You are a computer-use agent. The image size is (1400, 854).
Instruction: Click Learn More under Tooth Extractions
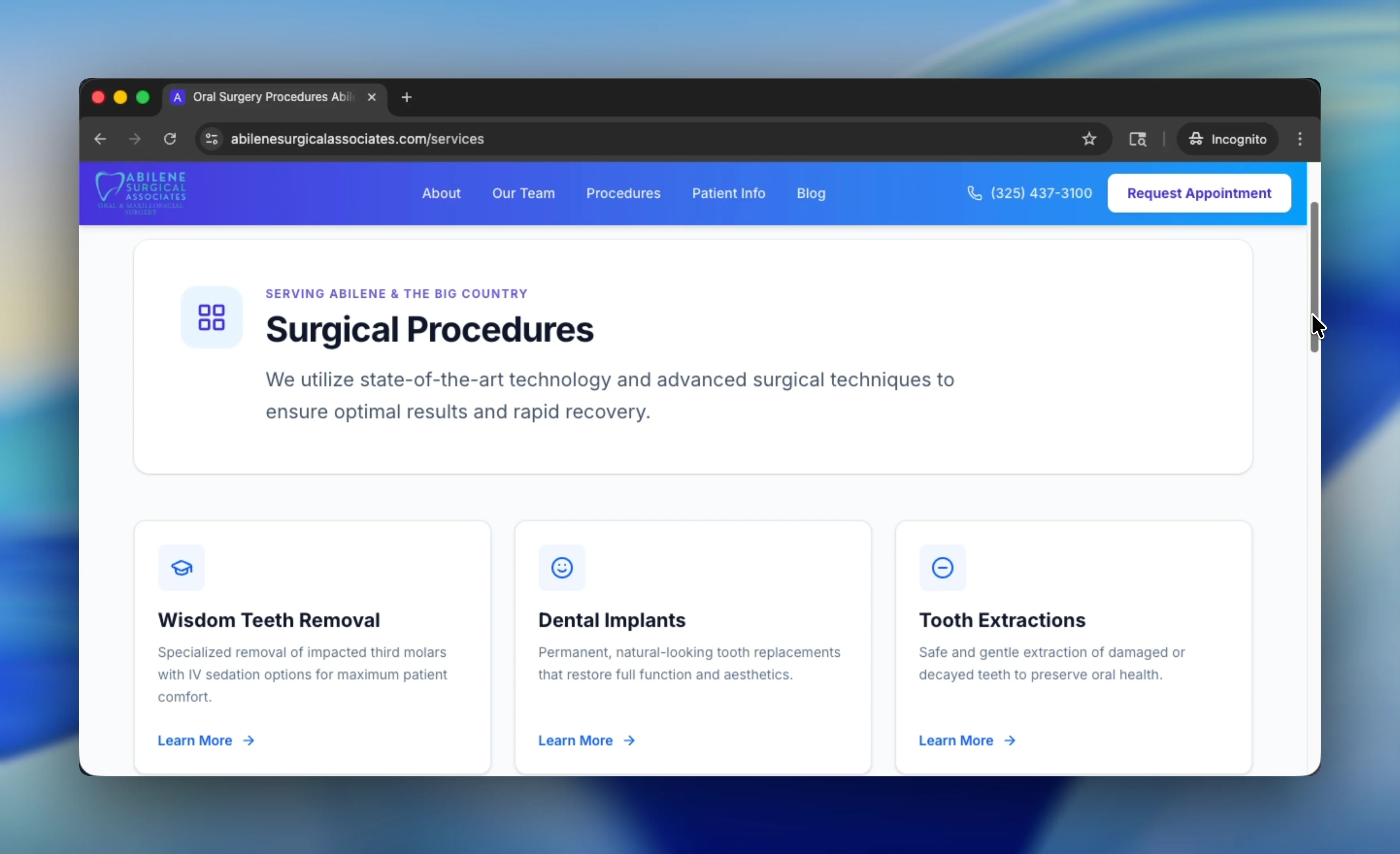coord(956,741)
